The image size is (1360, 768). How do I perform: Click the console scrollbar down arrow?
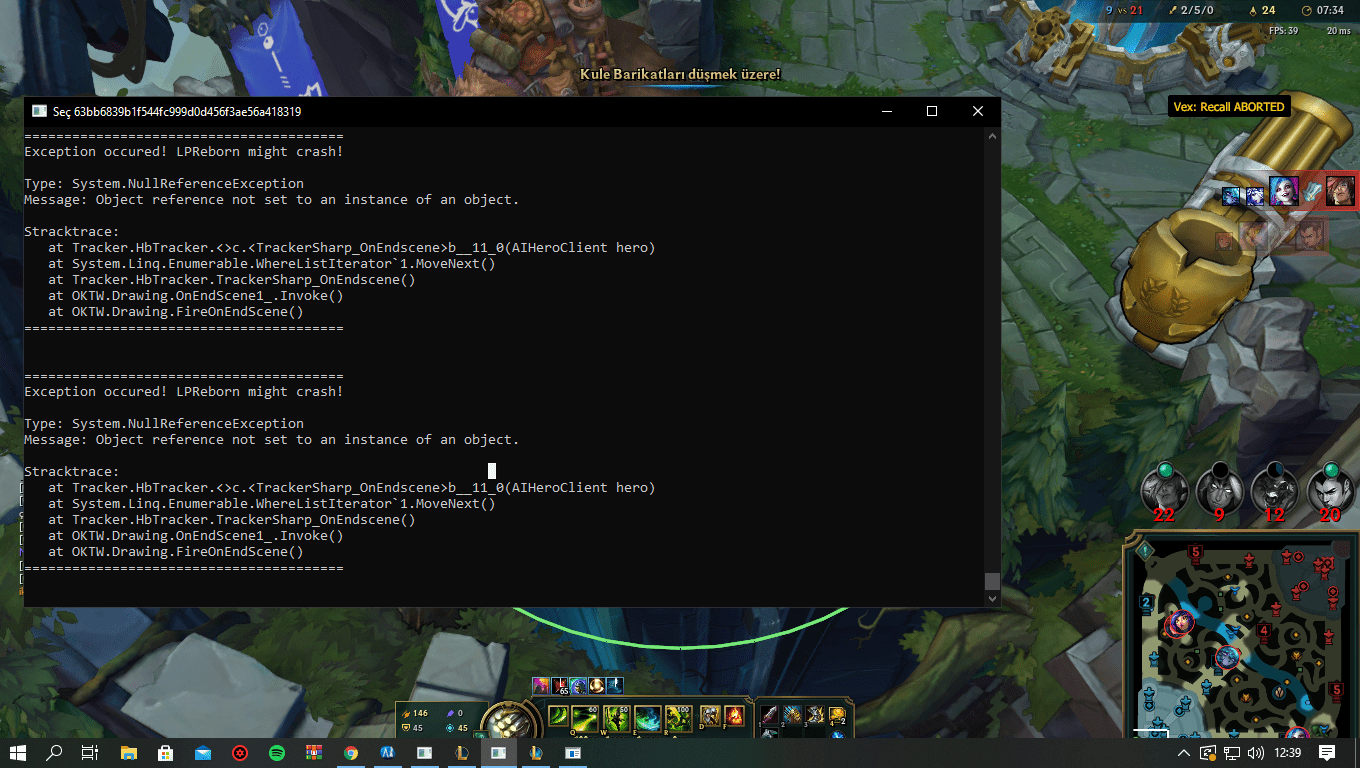992,598
